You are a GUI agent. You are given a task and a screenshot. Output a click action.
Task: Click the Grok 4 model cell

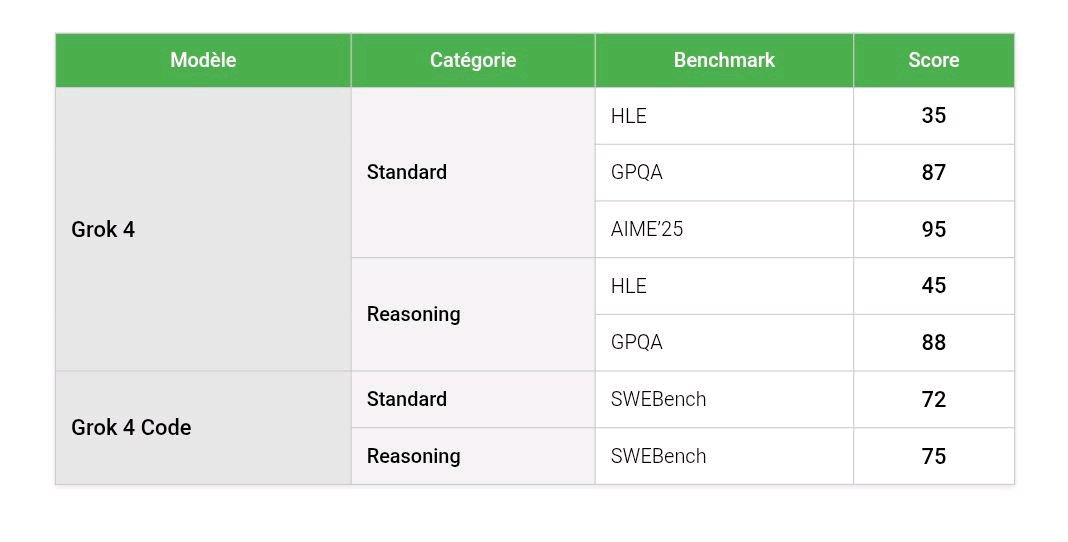[x=103, y=229]
